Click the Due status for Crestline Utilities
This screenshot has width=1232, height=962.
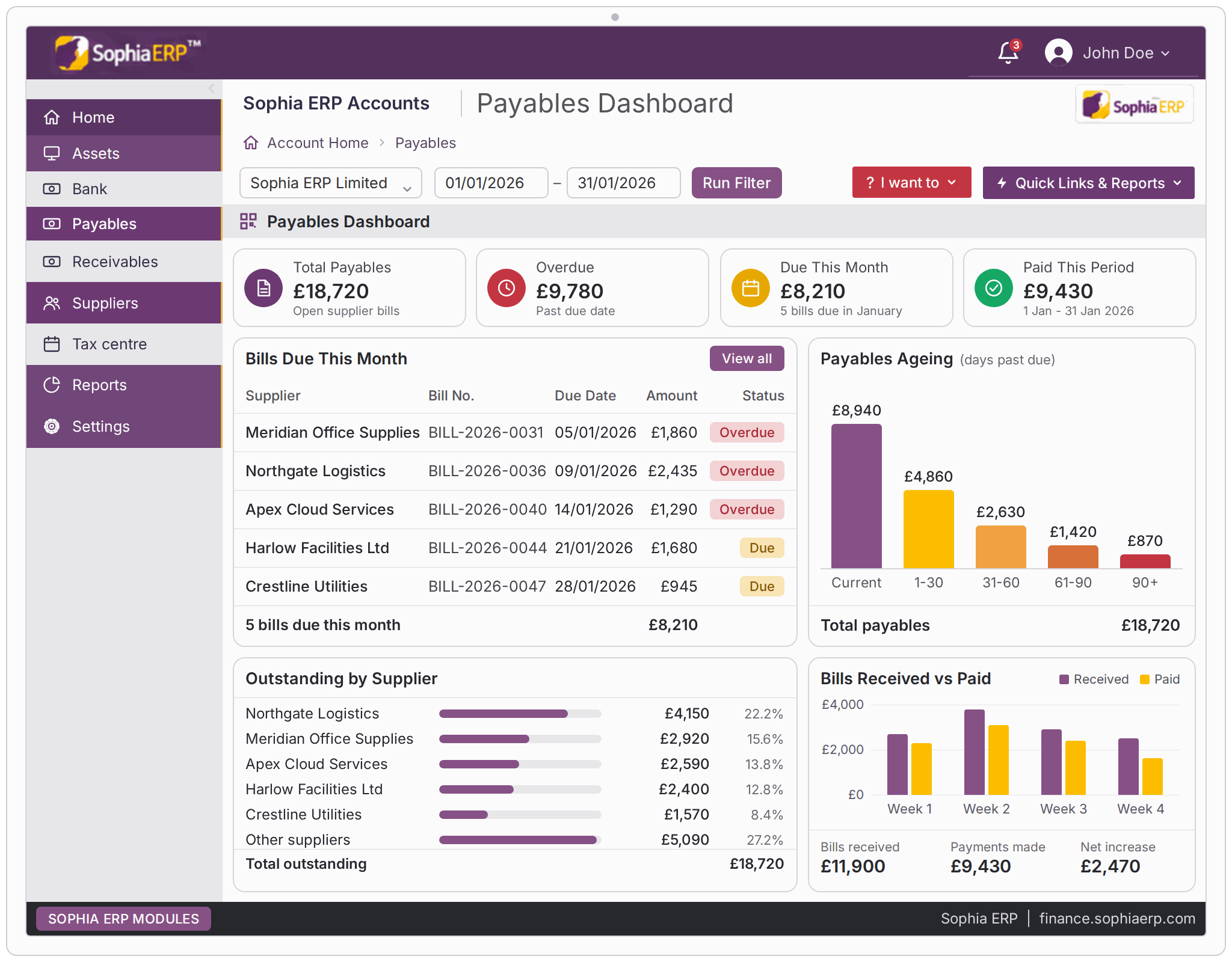coord(762,586)
